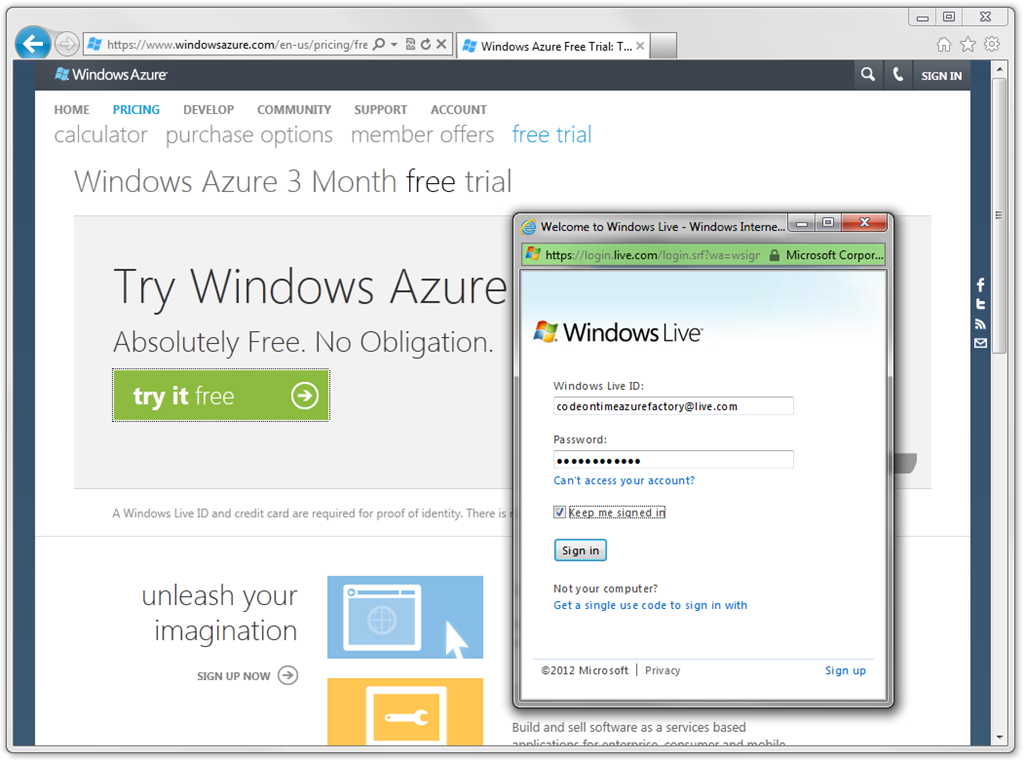
Task: Click the circled arrow beside SIGN UP NOW
Action: pos(287,675)
